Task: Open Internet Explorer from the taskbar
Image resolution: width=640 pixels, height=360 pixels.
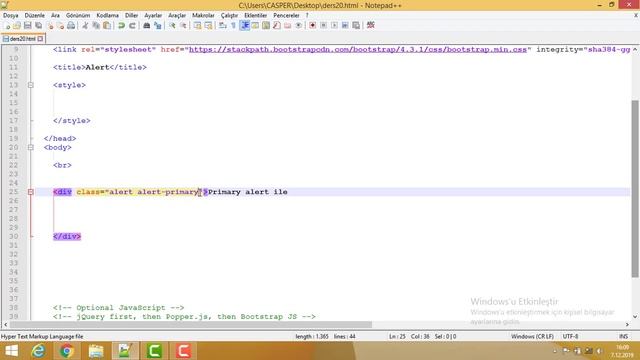Action: tap(38, 351)
